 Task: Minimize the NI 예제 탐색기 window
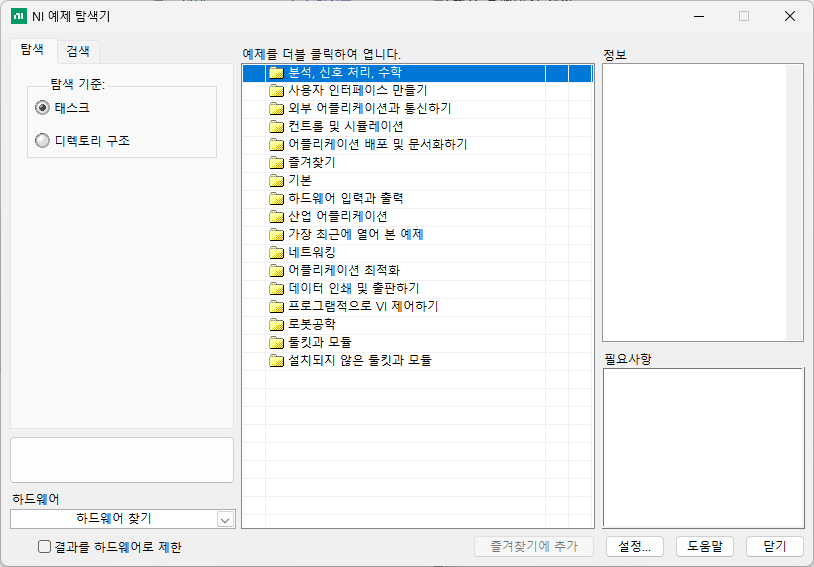[x=699, y=16]
